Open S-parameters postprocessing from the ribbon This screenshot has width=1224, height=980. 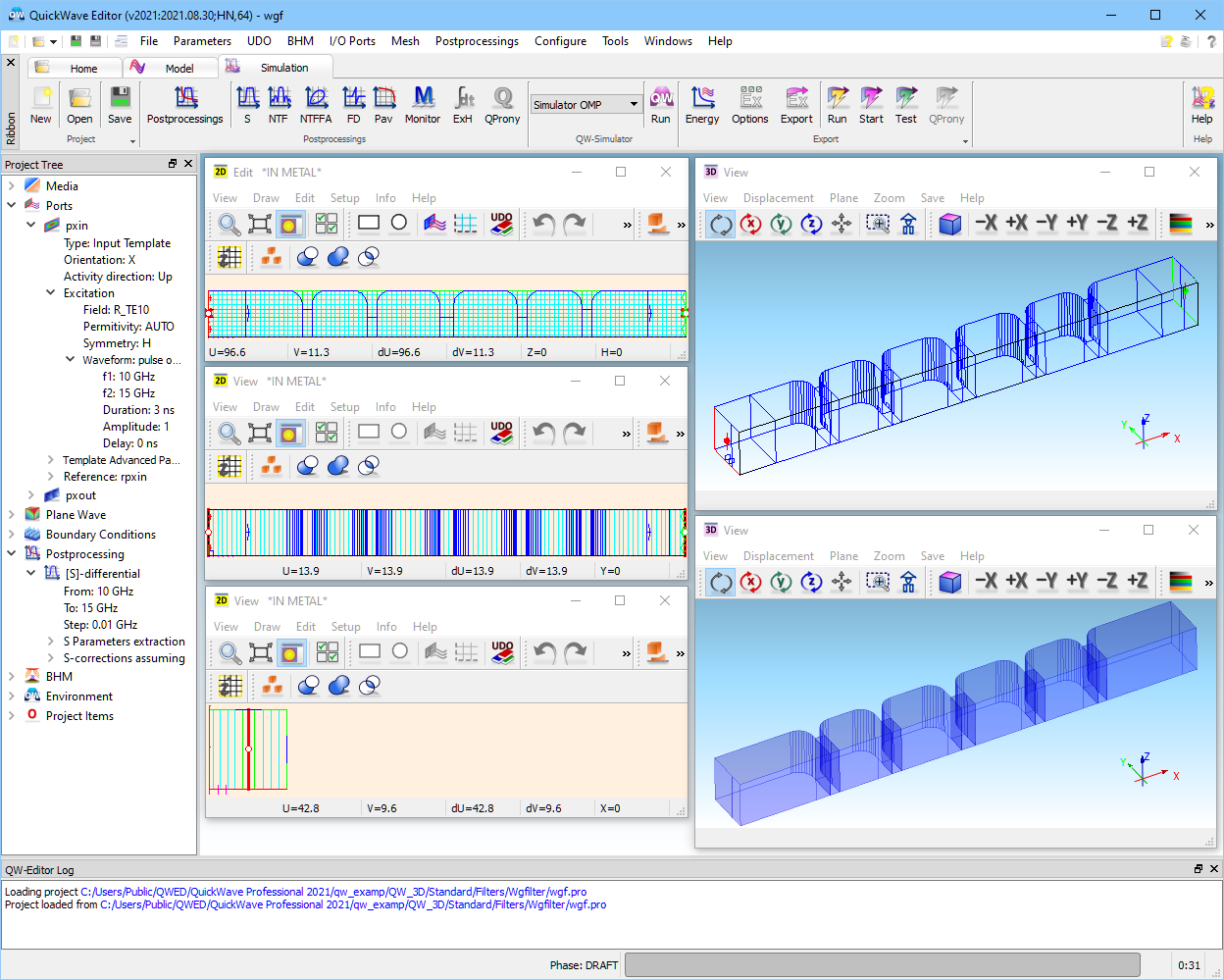click(x=247, y=104)
